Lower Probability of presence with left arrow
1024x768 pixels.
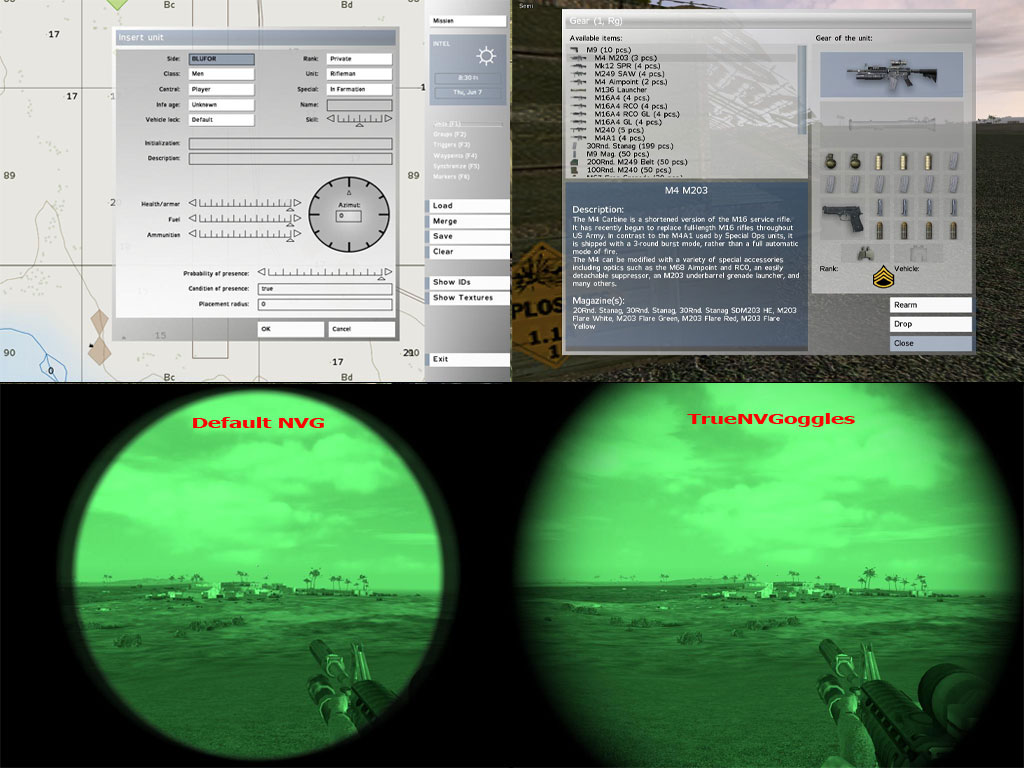(261, 272)
